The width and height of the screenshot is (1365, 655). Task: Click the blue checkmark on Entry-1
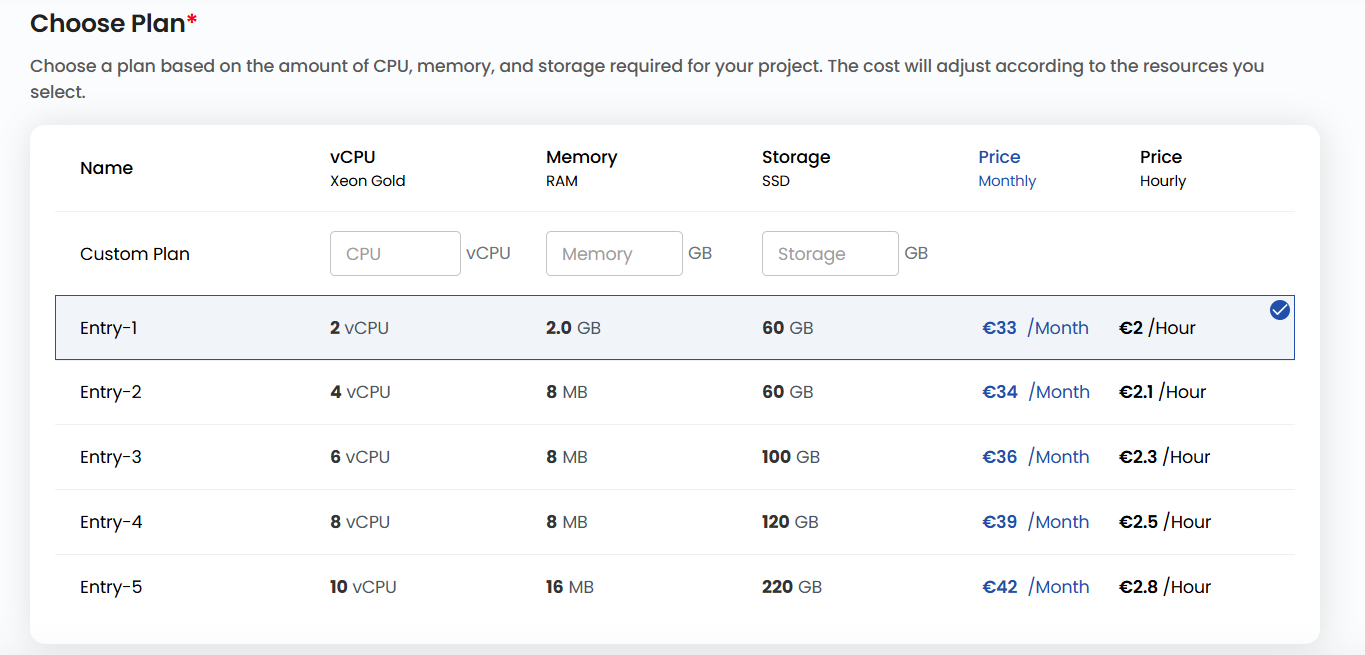1279,310
